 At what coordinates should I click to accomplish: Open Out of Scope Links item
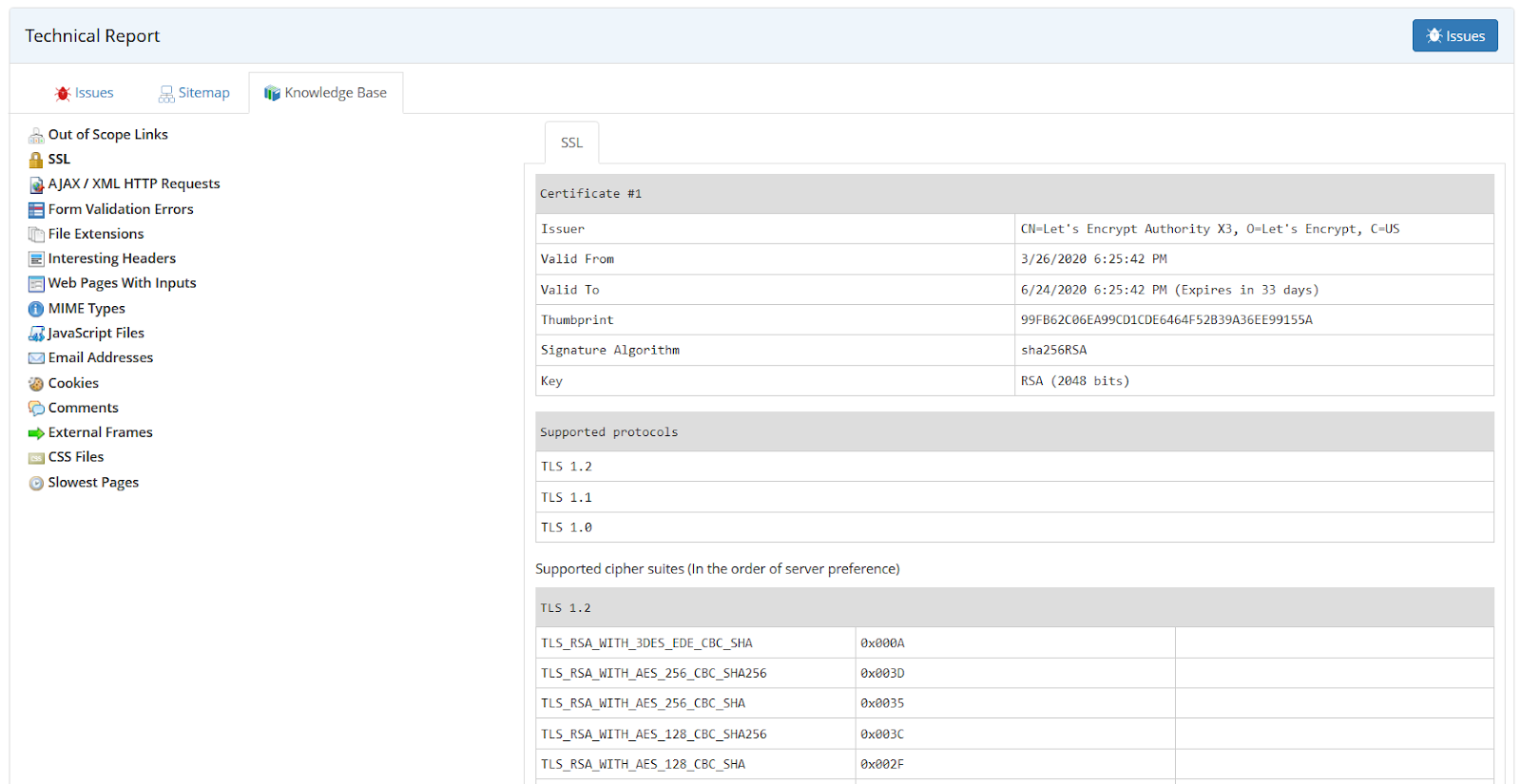pos(107,135)
